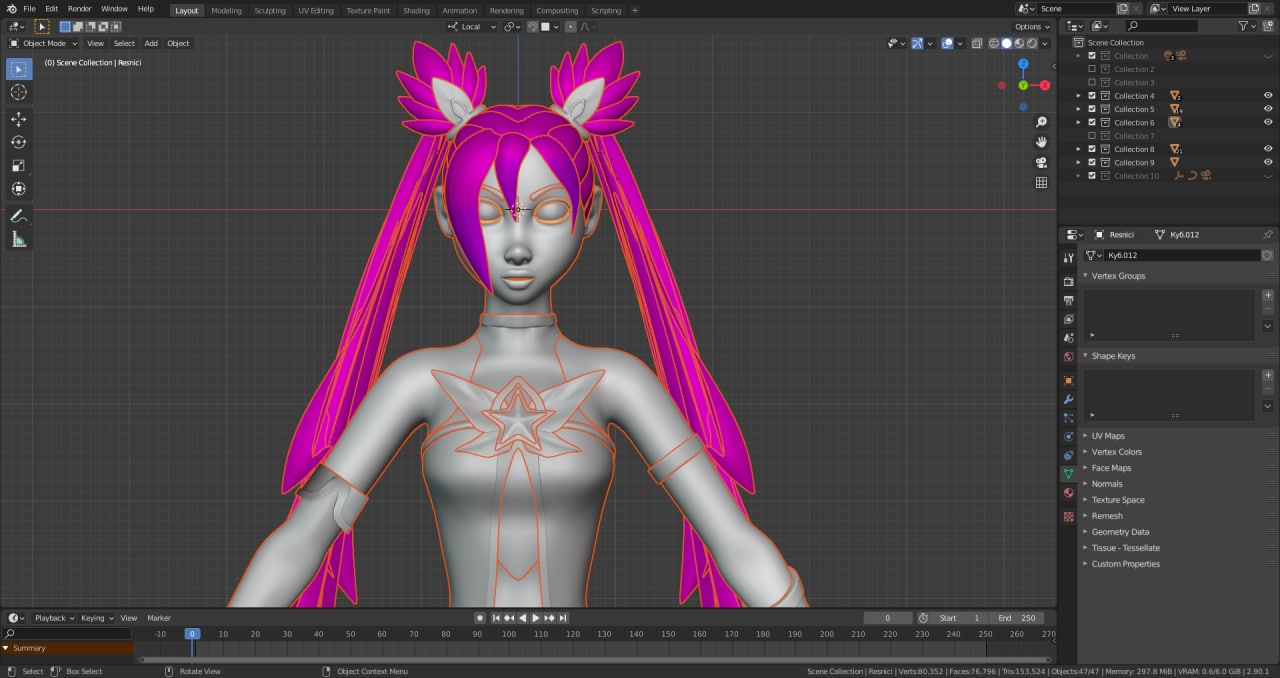Enable the Collection 2 checkbox
Screen dimensions: 1280x678
click(x=1092, y=69)
